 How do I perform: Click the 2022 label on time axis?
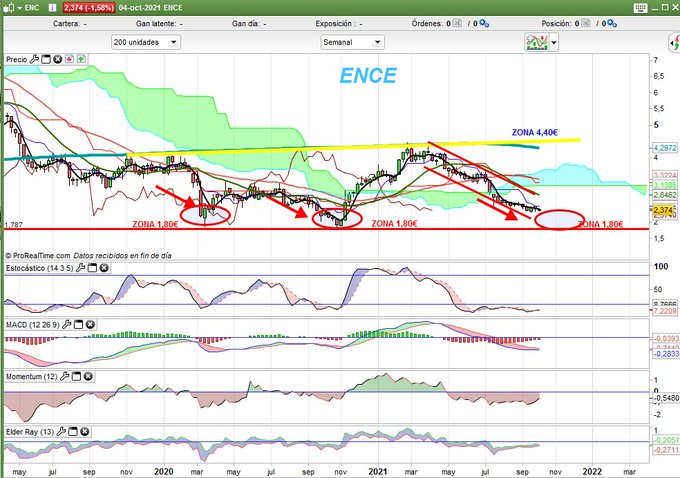(x=592, y=471)
